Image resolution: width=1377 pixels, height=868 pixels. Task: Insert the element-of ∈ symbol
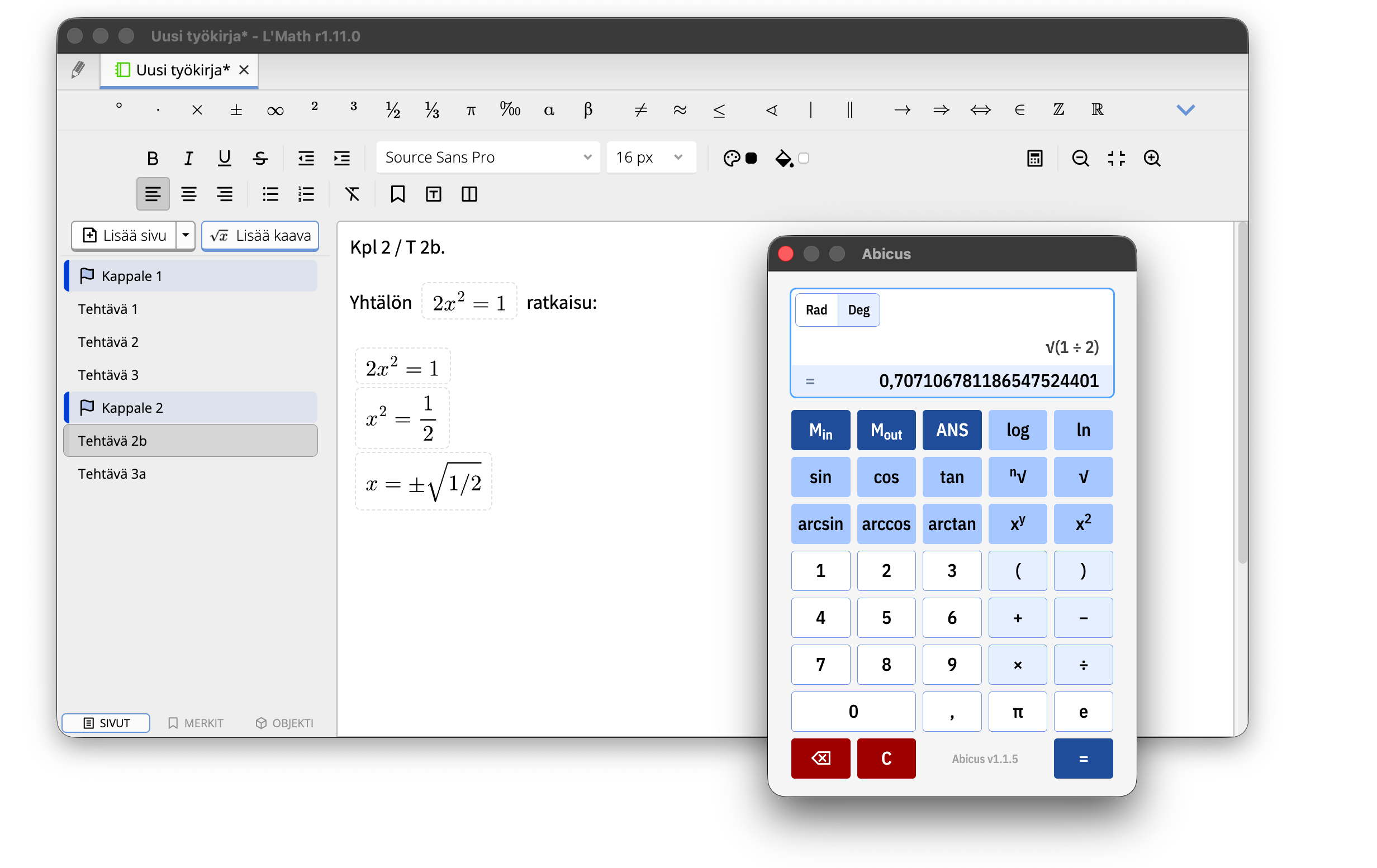coord(1019,109)
